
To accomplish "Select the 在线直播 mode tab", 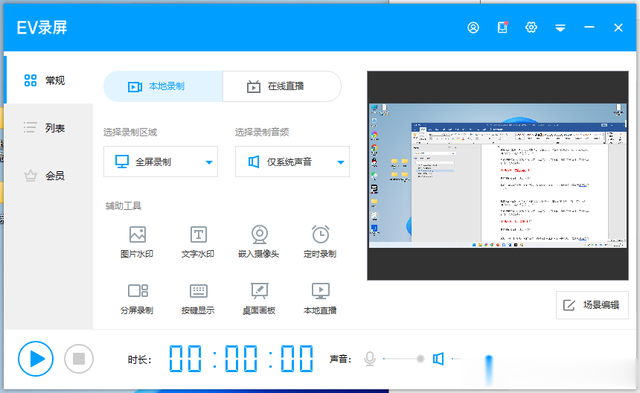I will [x=282, y=86].
